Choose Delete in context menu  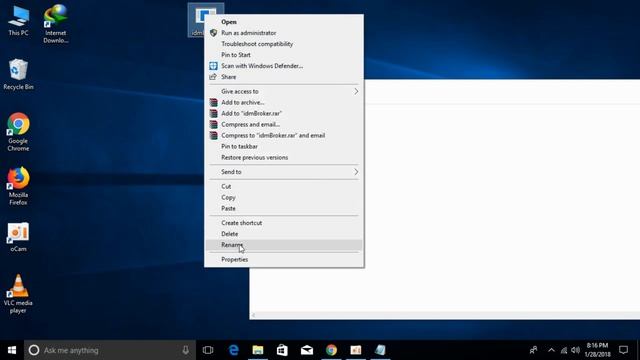283,234
